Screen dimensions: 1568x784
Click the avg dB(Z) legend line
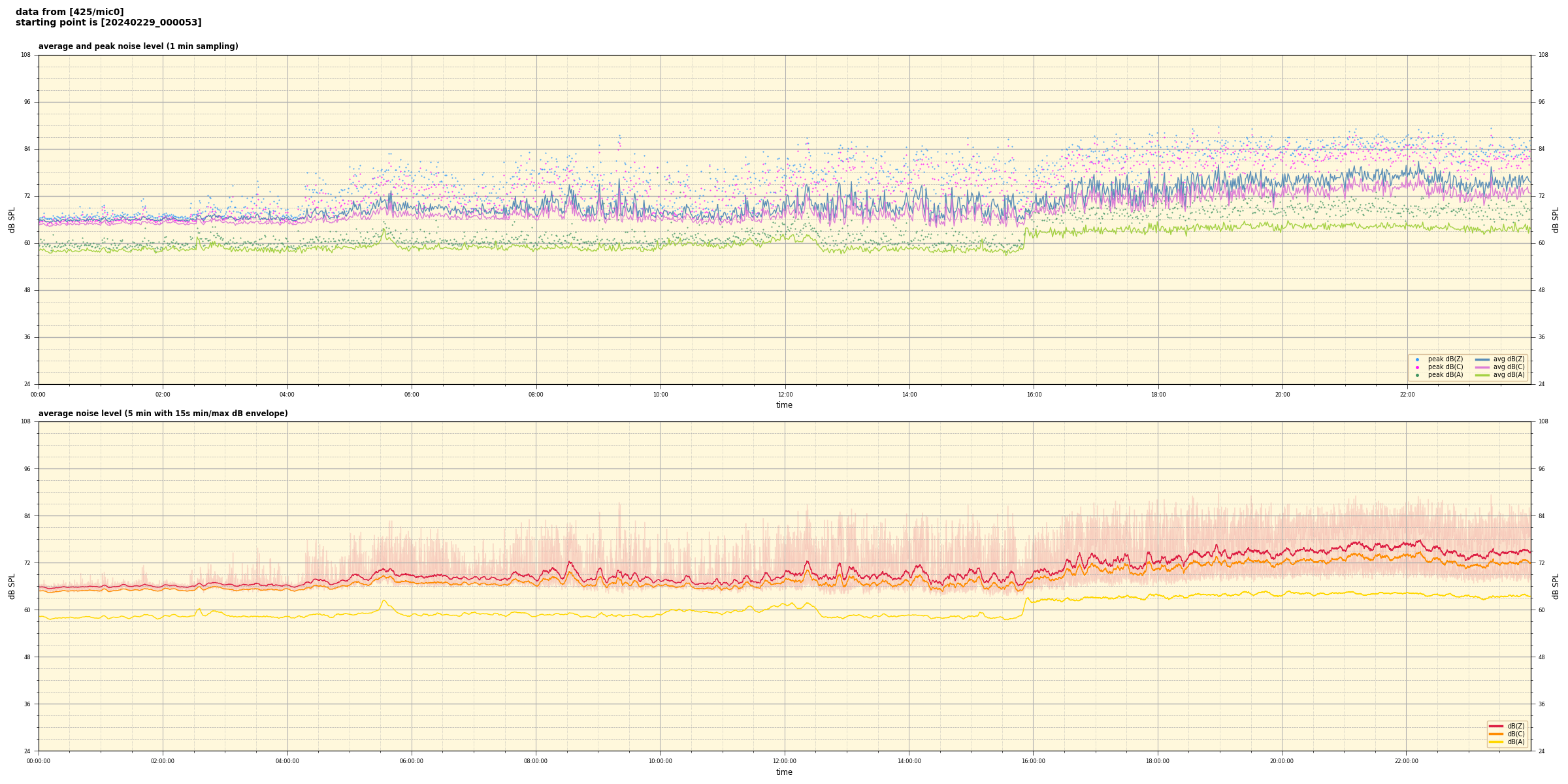[x=1482, y=359]
